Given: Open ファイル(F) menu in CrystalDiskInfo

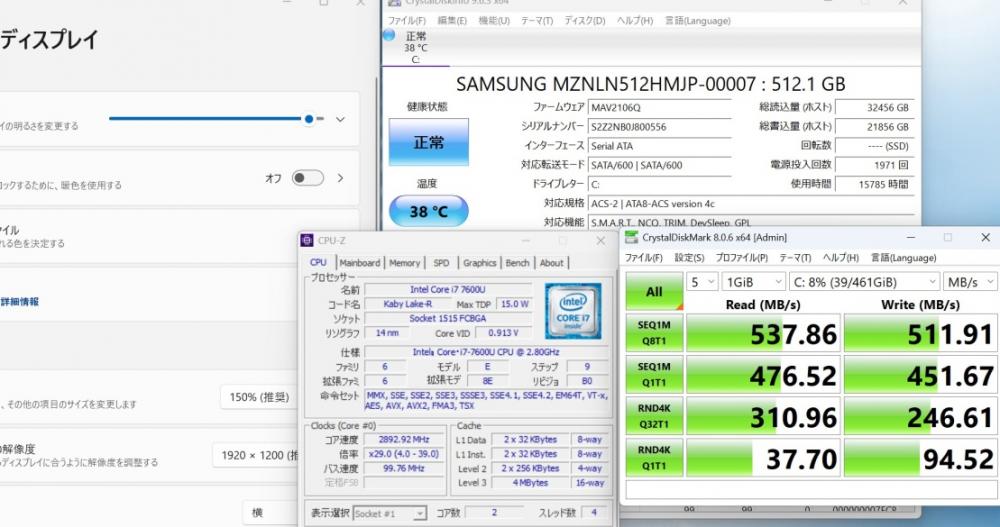Looking at the screenshot, I should click(x=407, y=20).
